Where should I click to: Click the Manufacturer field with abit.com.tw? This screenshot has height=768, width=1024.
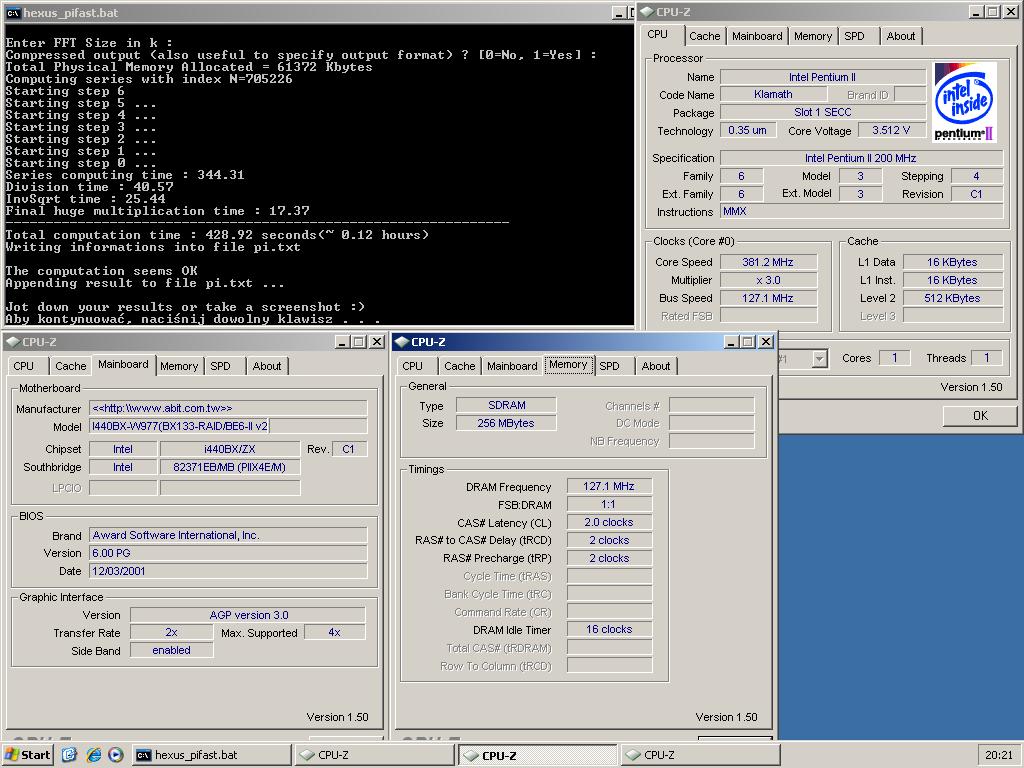[x=228, y=408]
